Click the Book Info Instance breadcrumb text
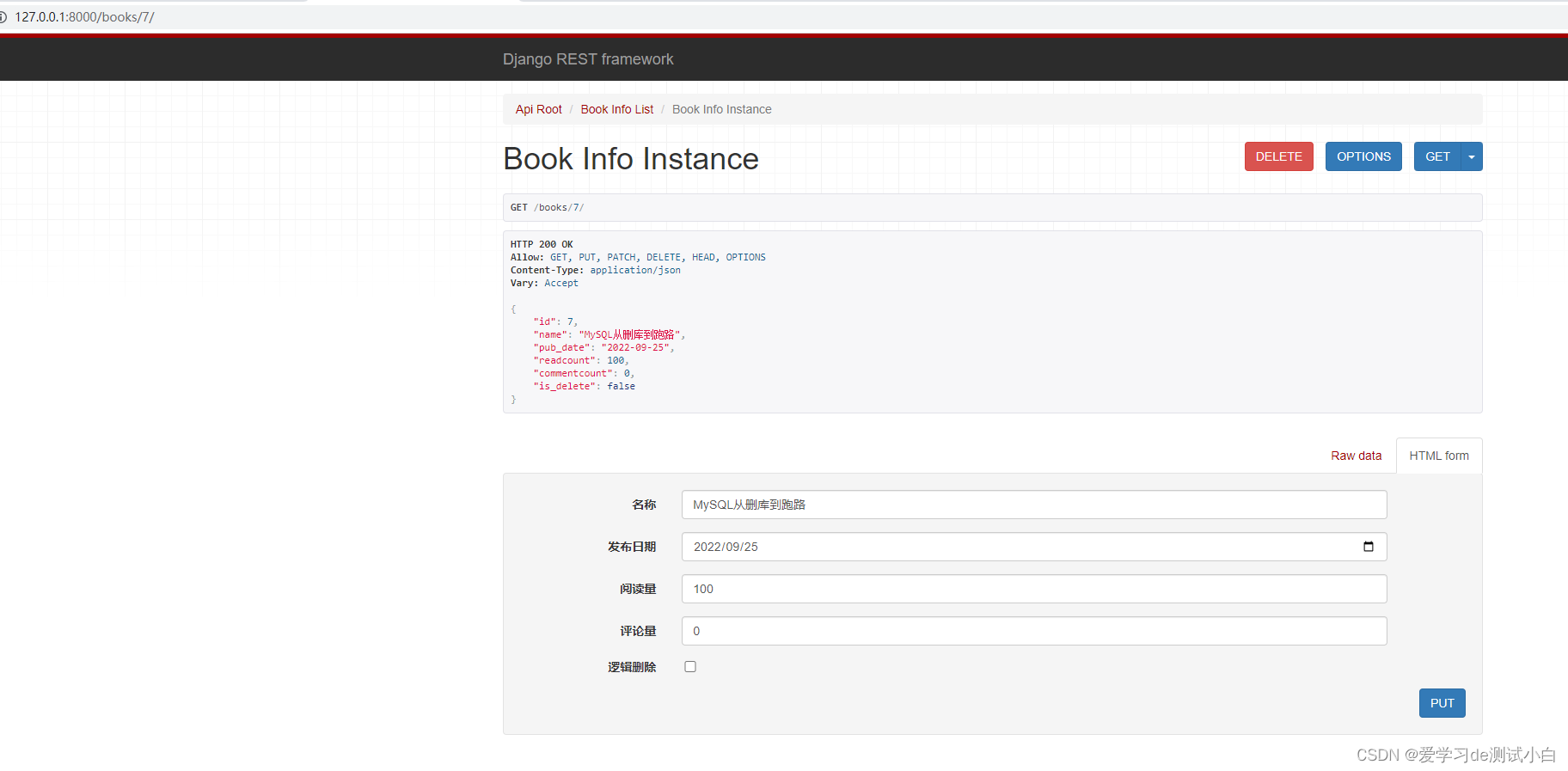The width and height of the screenshot is (1568, 771). [x=721, y=109]
